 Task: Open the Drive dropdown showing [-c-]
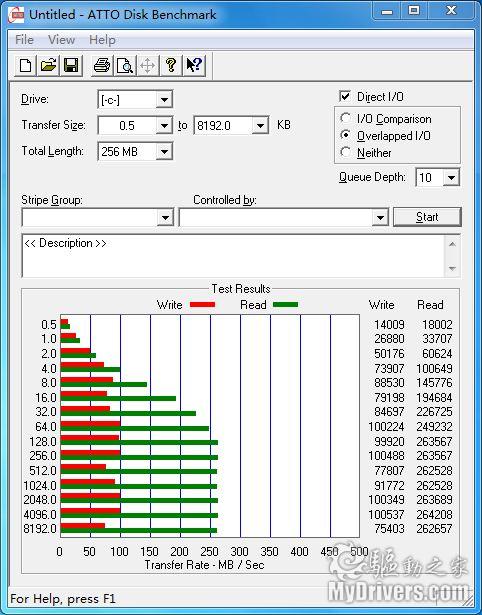pos(164,100)
